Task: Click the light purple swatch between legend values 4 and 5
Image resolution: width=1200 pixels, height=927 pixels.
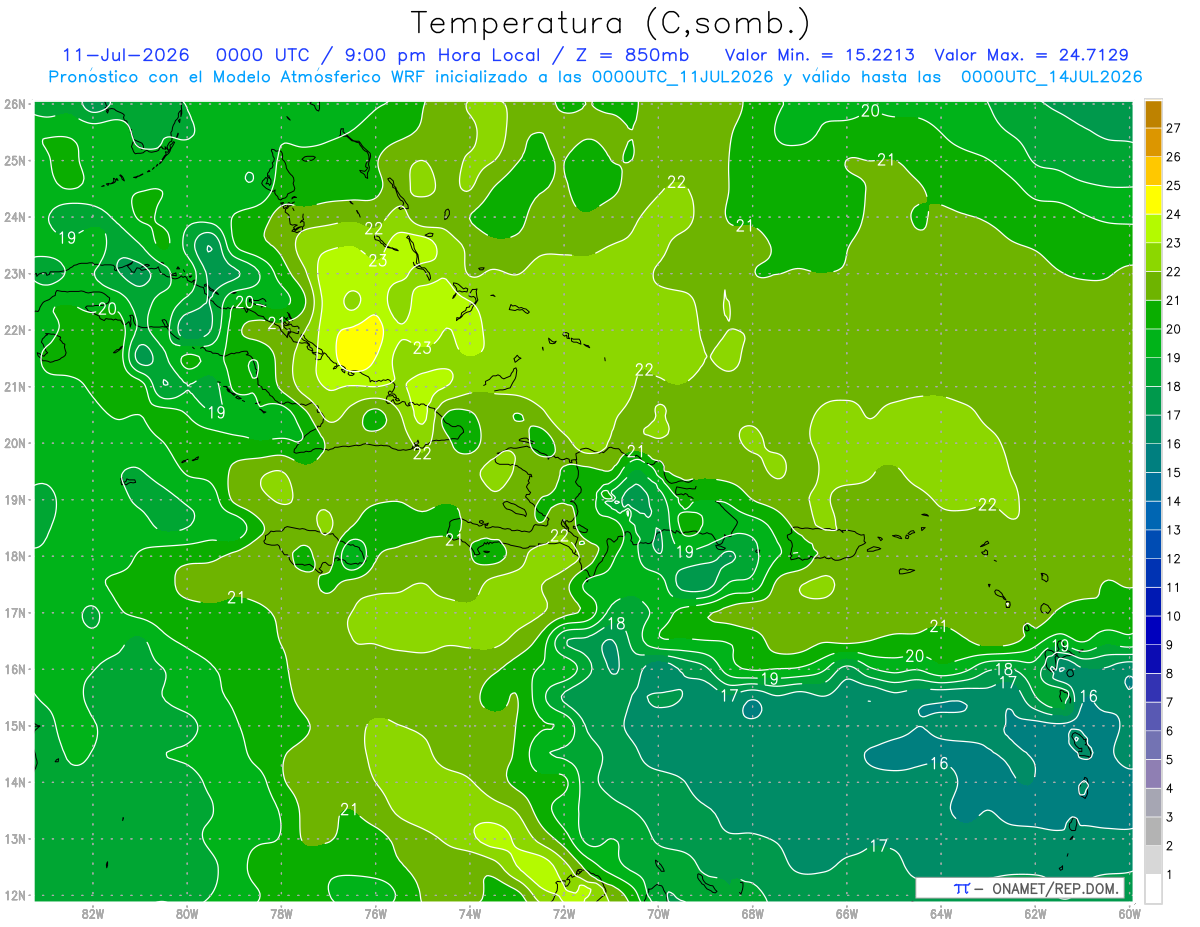Action: (x=1153, y=773)
